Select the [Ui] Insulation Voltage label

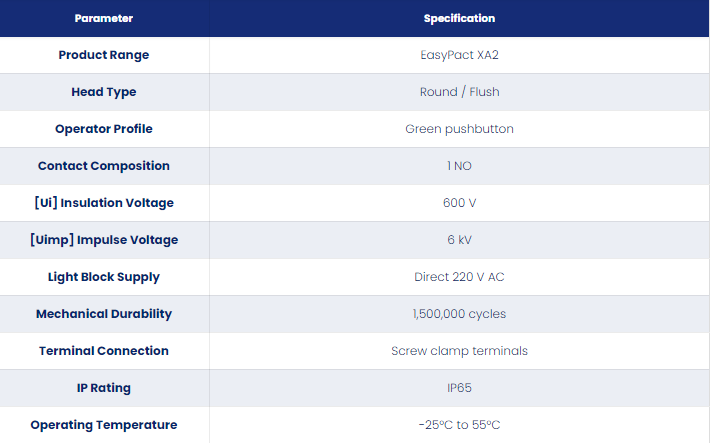[x=104, y=203]
